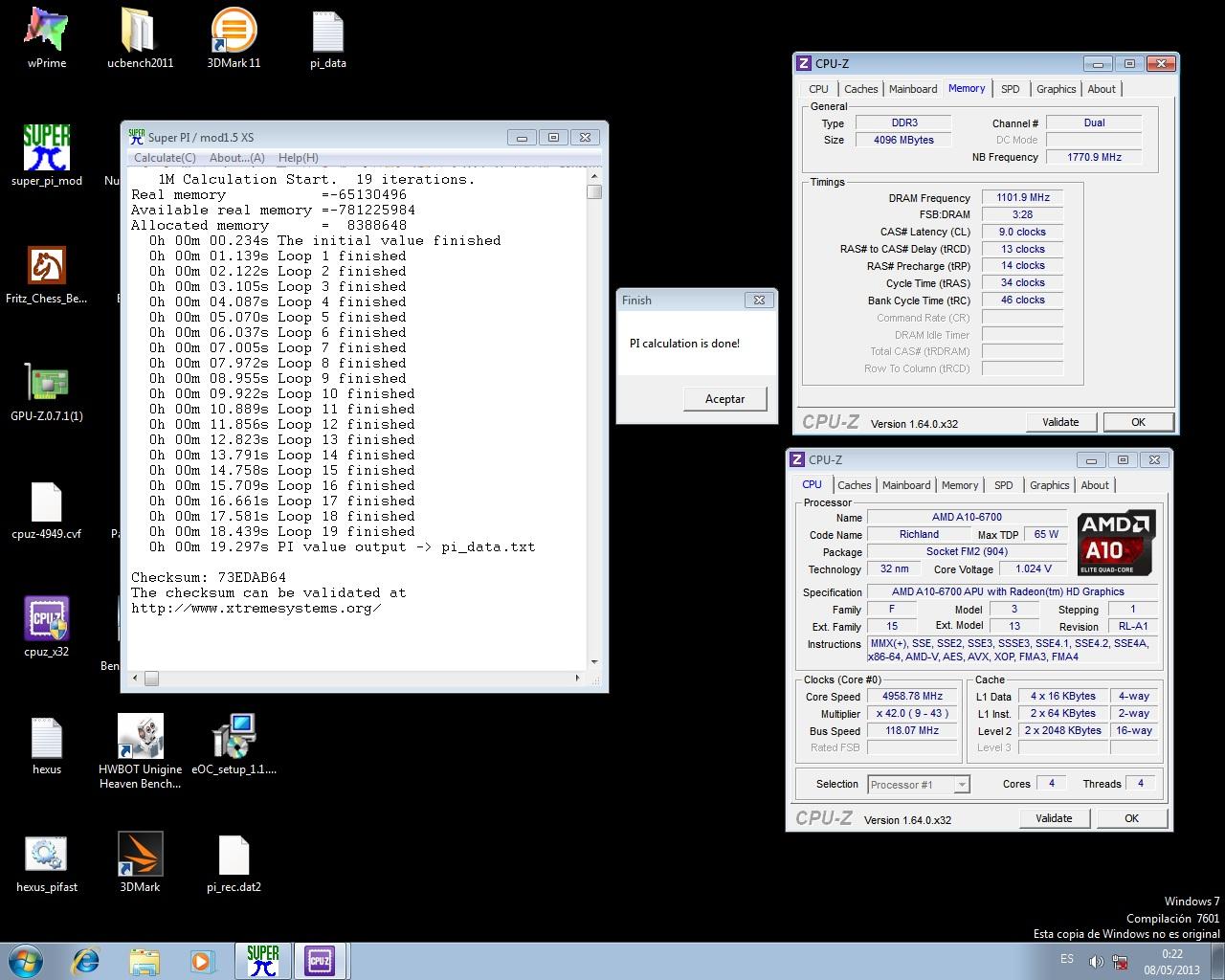Open Graphics tab in lower CPU-Z window
Screen dimensions: 1225x980
pos(1049,485)
